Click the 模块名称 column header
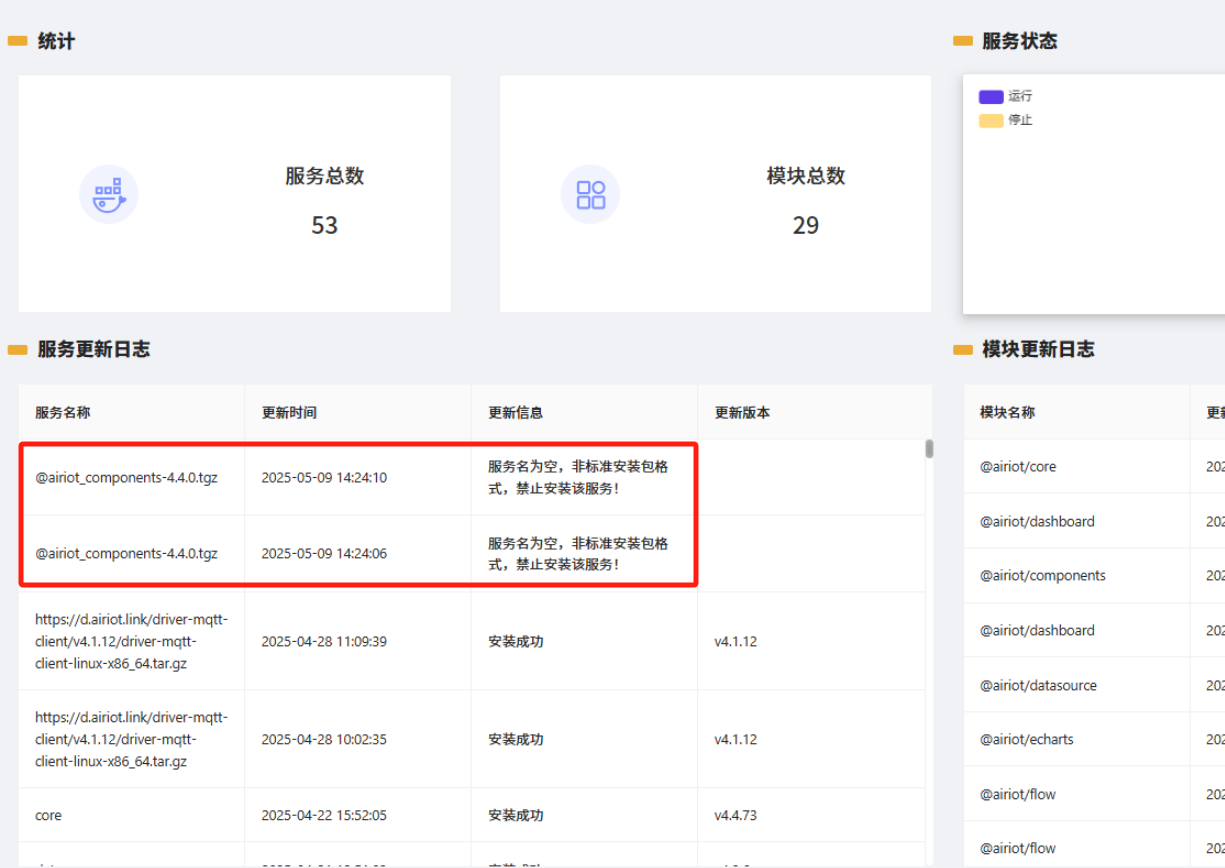This screenshot has height=868, width=1225. pyautogui.click(x=1008, y=412)
